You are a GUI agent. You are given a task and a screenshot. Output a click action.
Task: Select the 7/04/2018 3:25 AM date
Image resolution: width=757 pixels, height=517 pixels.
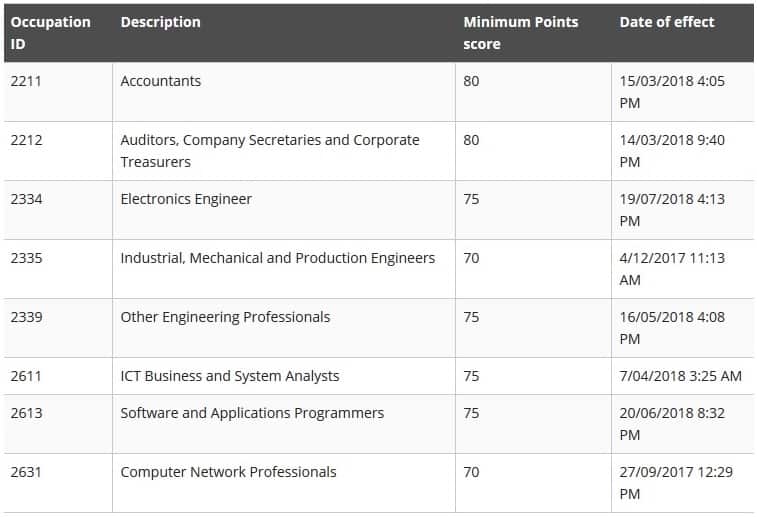pyautogui.click(x=680, y=376)
